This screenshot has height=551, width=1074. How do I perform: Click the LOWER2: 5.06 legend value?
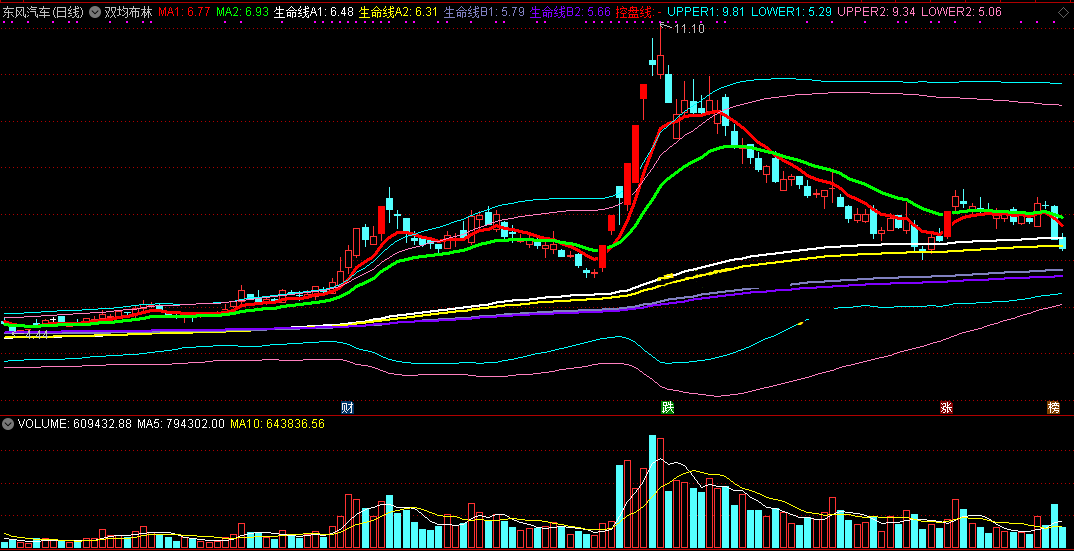[x=961, y=12]
